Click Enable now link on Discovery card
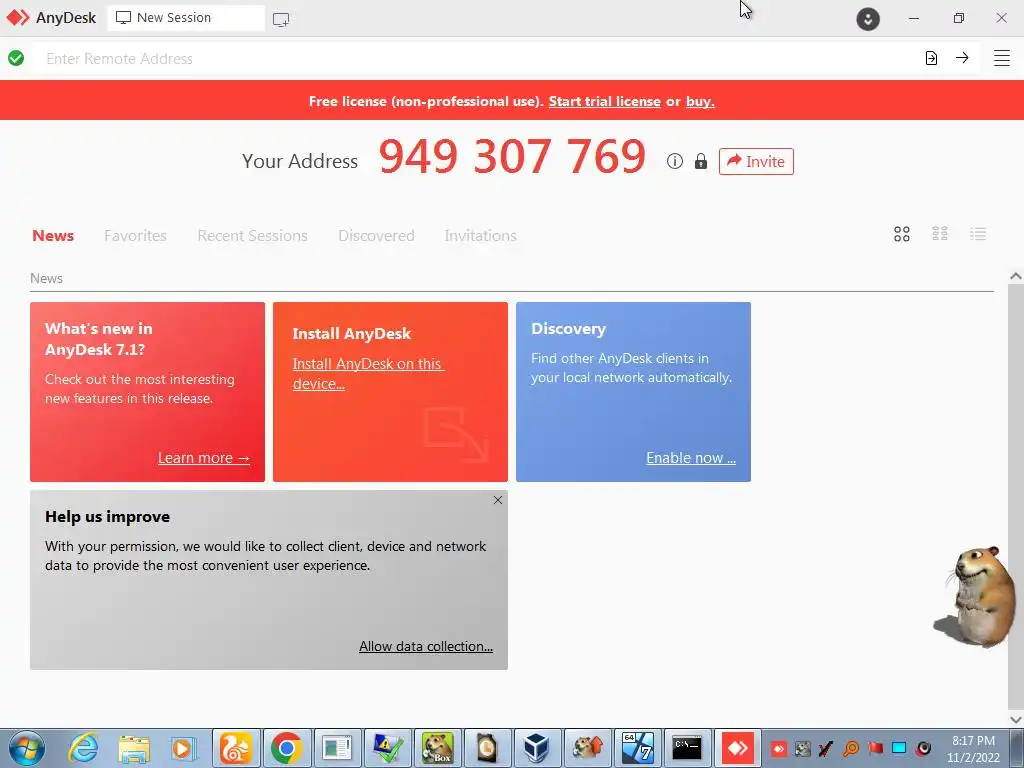The height and width of the screenshot is (768, 1024). (691, 458)
